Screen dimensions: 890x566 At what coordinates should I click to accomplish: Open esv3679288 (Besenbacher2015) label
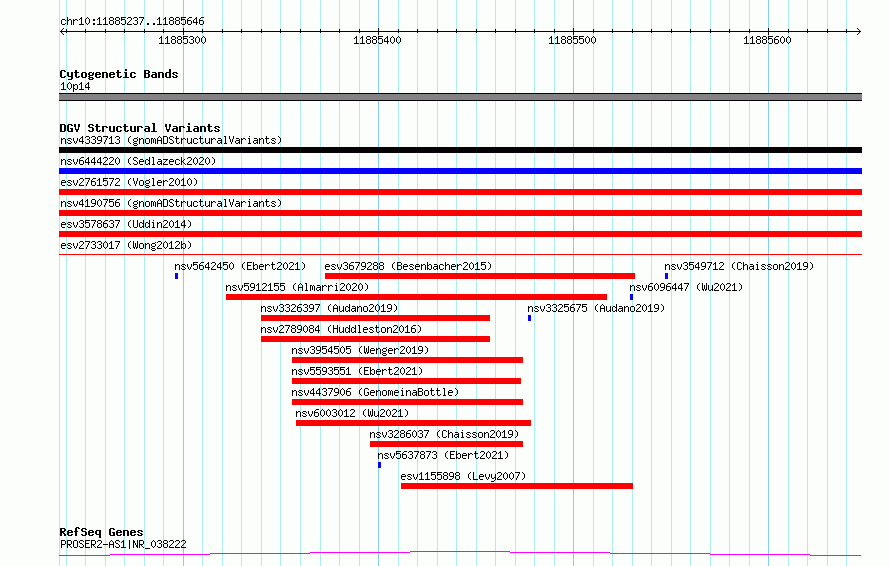tap(408, 266)
